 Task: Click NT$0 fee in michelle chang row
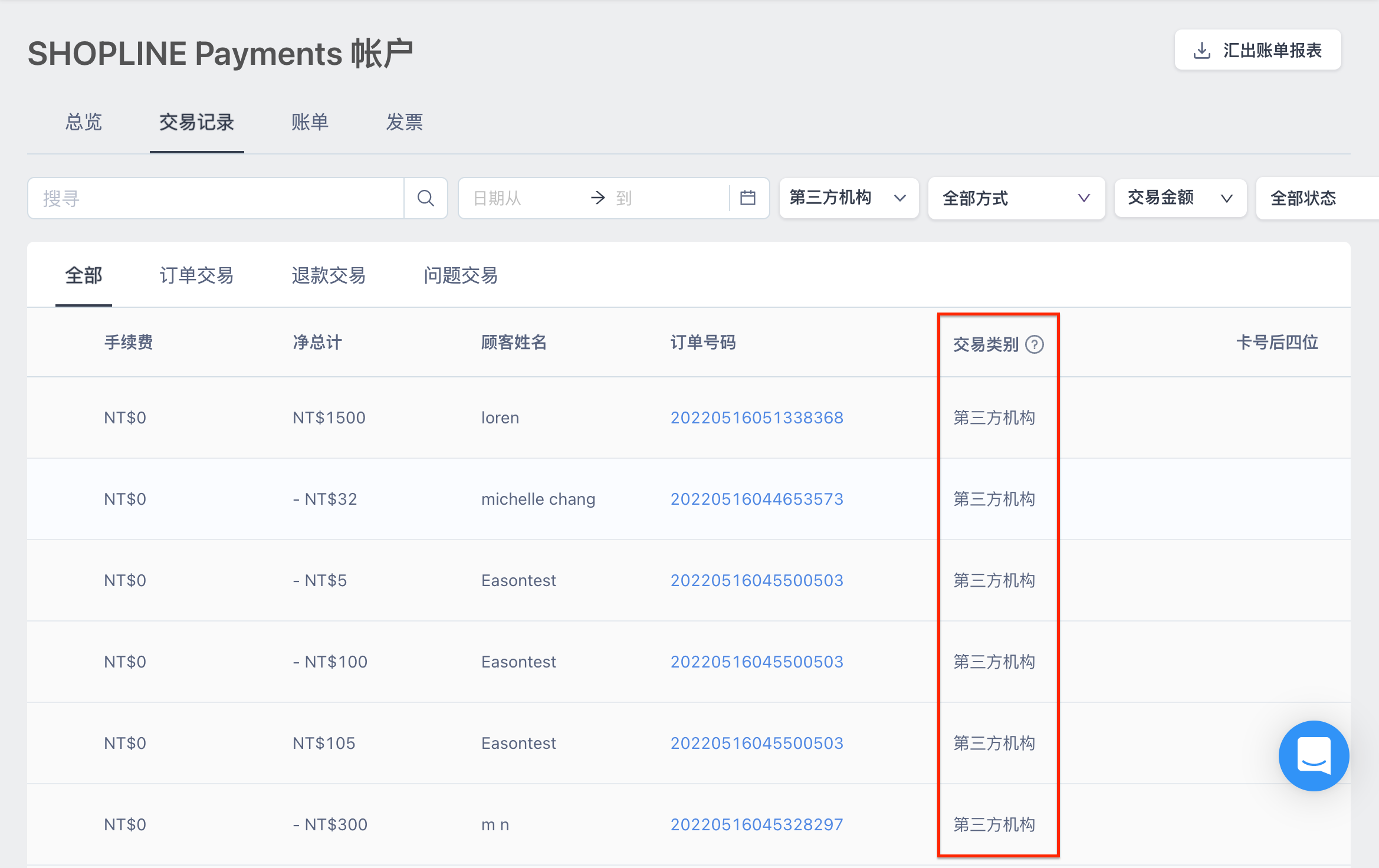(125, 499)
